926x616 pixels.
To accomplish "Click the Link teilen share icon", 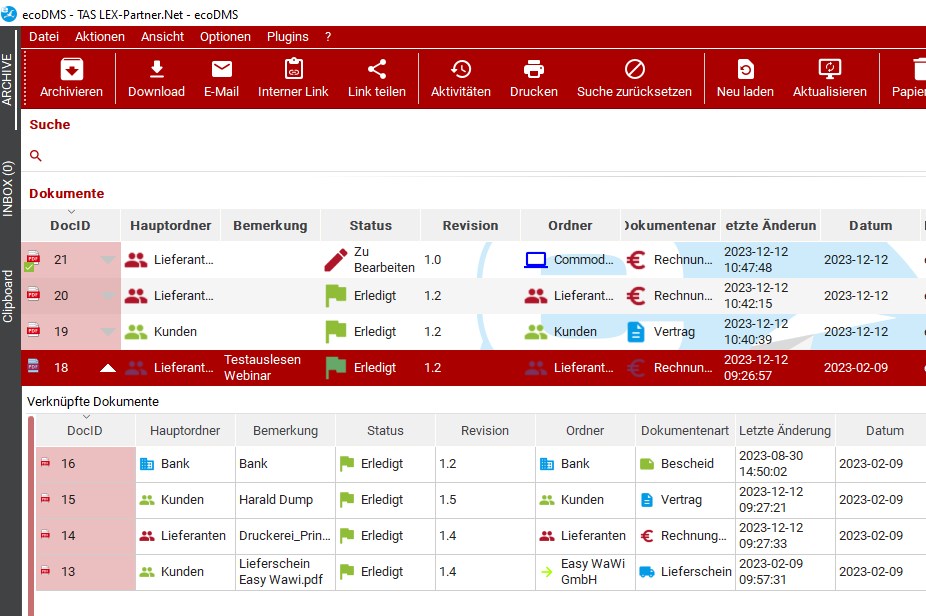I will point(377,69).
